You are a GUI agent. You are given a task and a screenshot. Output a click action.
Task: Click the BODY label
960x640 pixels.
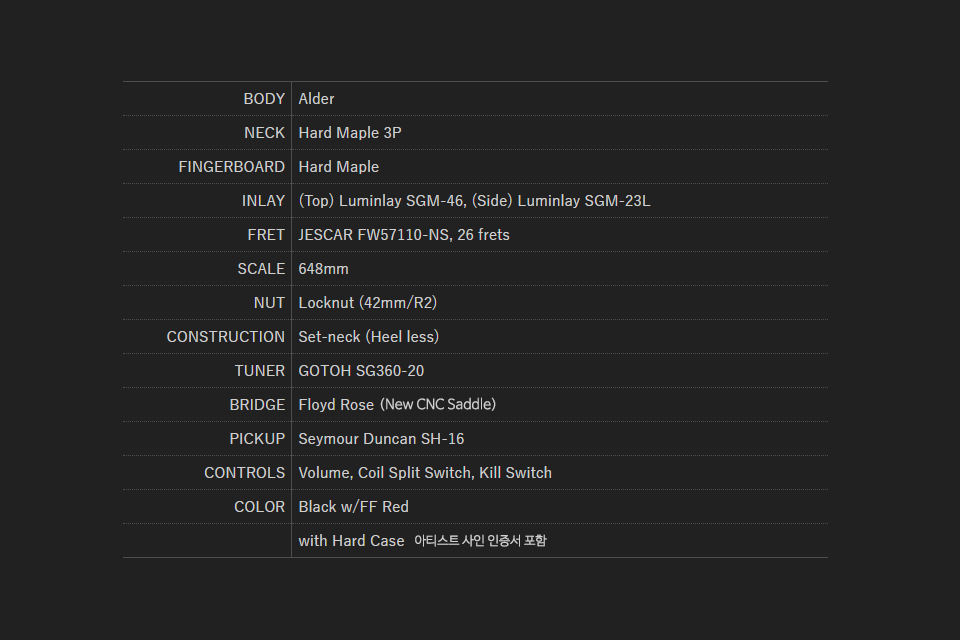[x=264, y=99]
